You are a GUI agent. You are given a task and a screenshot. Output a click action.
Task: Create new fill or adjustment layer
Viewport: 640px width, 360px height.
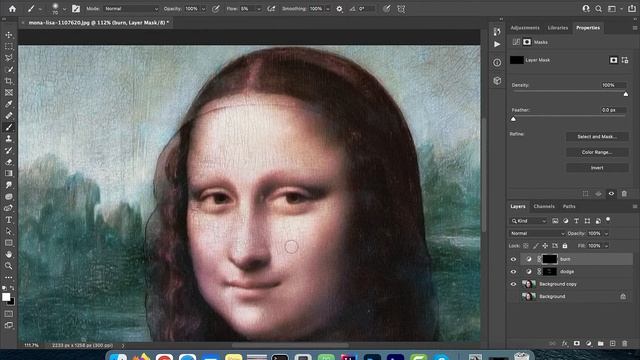pyautogui.click(x=589, y=344)
